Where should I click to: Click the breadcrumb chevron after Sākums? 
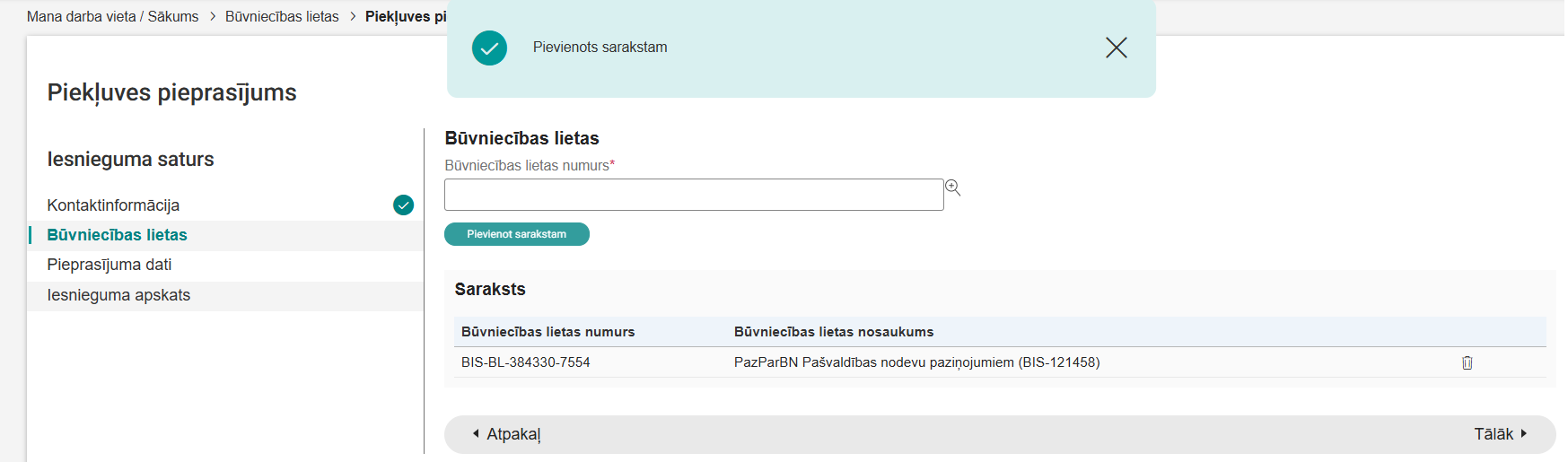[x=213, y=17]
